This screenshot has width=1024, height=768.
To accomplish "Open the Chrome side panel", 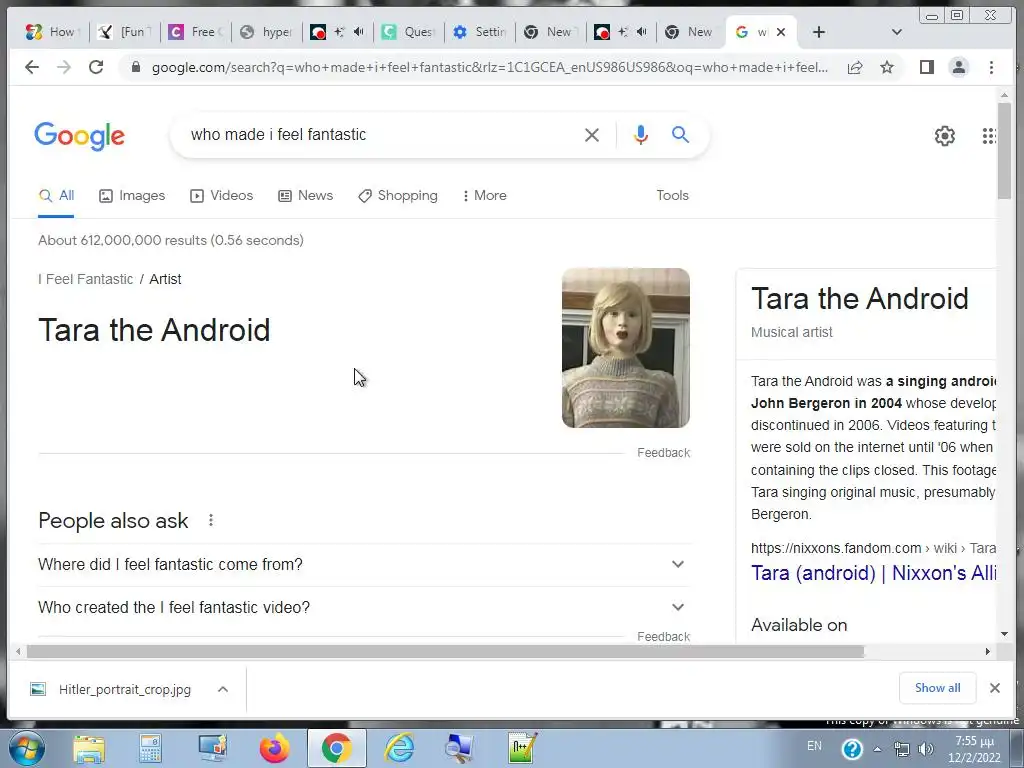I will pyautogui.click(x=926, y=67).
